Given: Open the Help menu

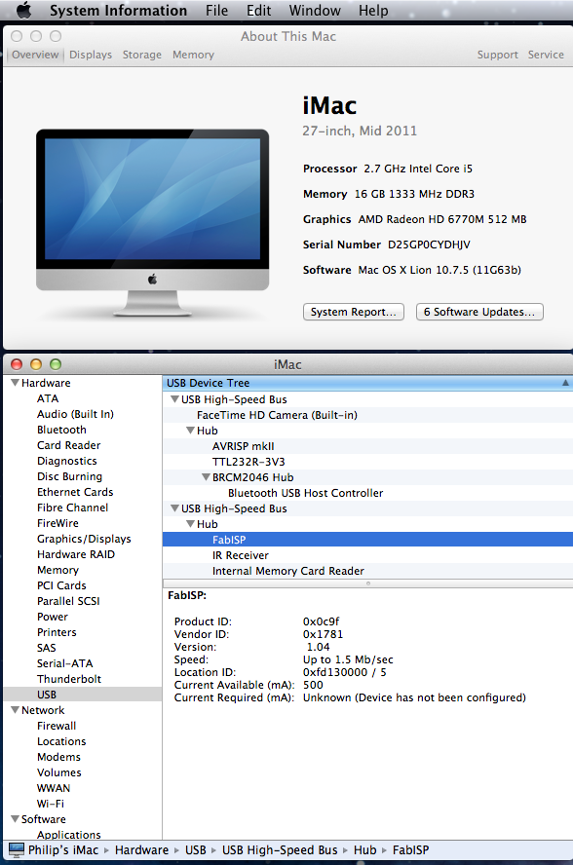Looking at the screenshot, I should coord(373,10).
